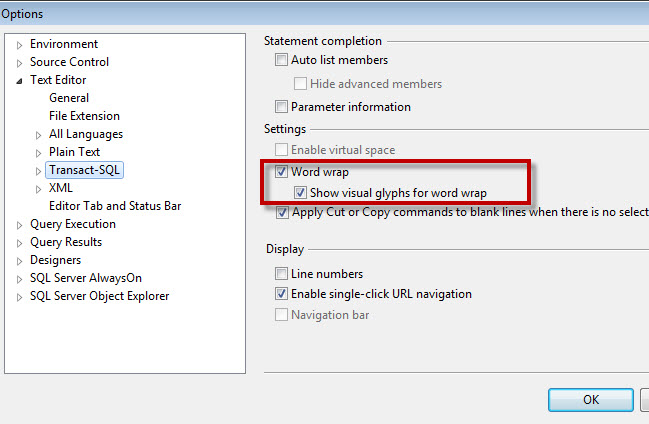Select the Transact-SQL tree item

(x=84, y=170)
